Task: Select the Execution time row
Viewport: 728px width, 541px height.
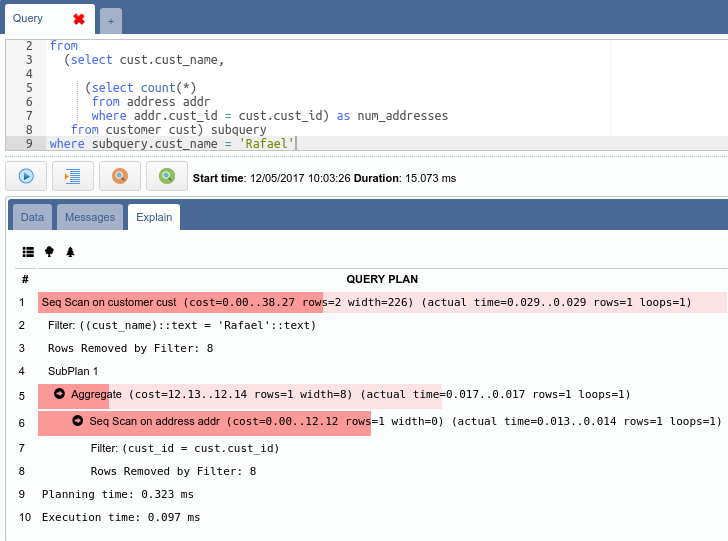Action: [x=121, y=517]
